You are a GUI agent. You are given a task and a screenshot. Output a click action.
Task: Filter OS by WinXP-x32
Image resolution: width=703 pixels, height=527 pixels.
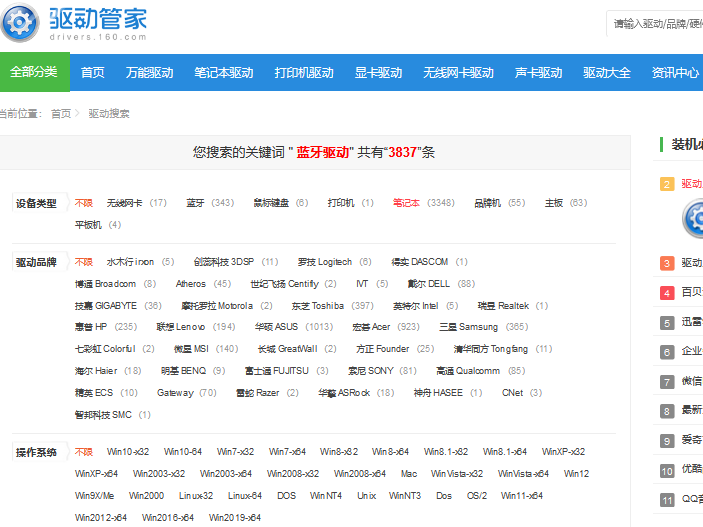click(x=563, y=452)
